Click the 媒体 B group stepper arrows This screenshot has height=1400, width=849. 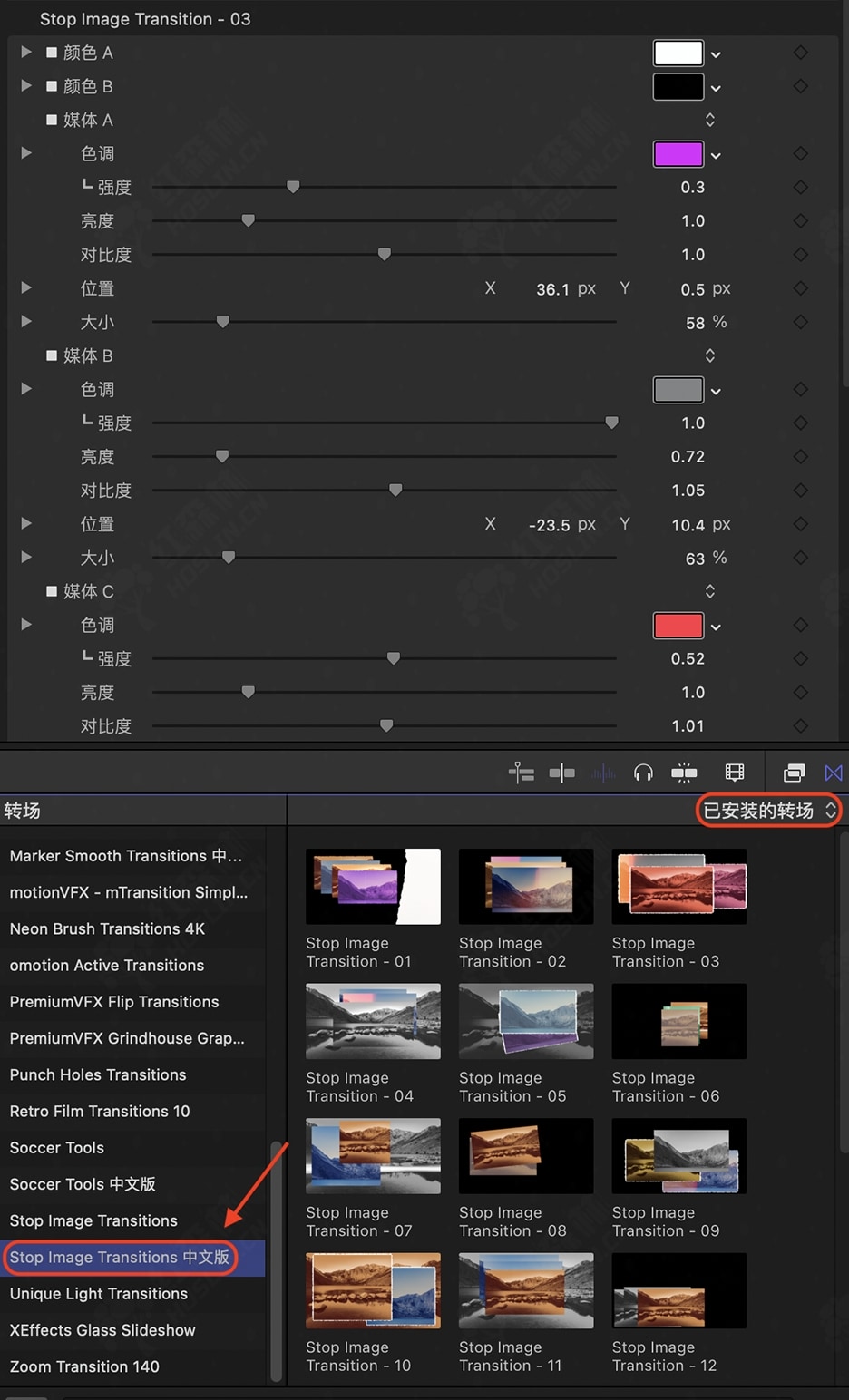pyautogui.click(x=710, y=355)
